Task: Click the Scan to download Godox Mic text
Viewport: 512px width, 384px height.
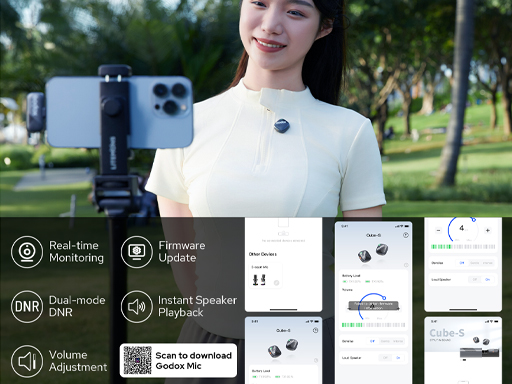Action: [194, 360]
